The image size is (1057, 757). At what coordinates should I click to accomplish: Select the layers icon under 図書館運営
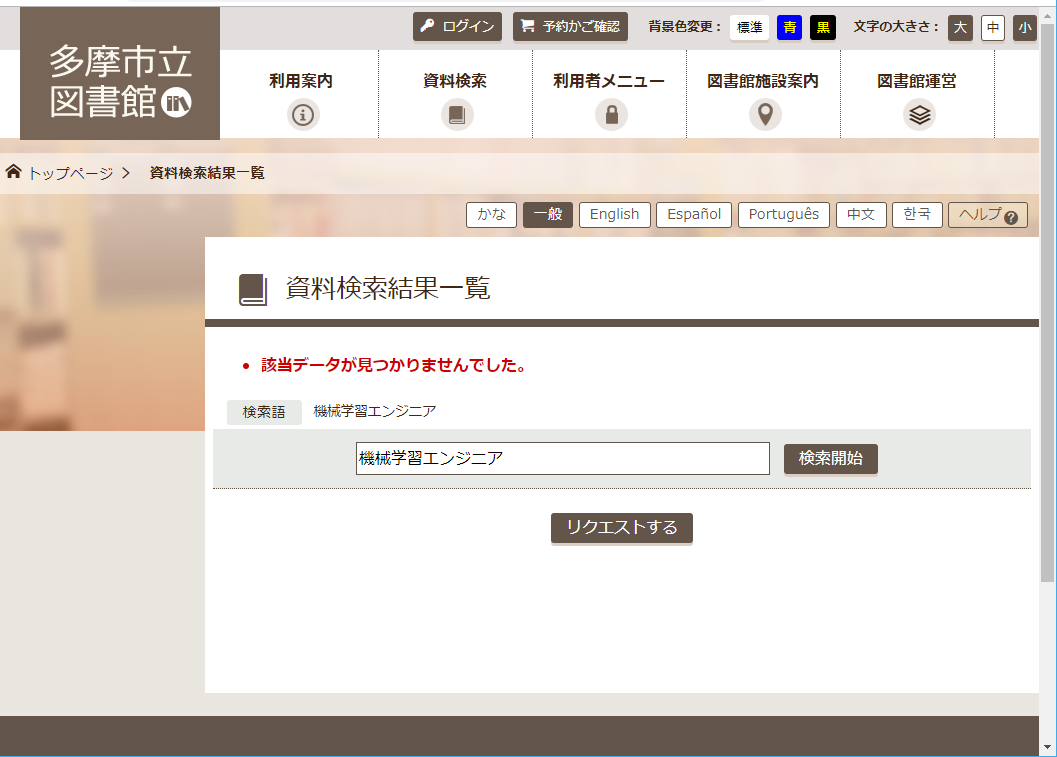coord(917,114)
